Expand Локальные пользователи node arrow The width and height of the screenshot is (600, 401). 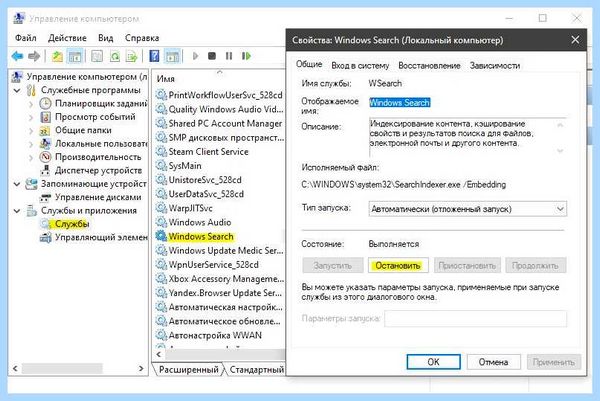click(x=31, y=144)
